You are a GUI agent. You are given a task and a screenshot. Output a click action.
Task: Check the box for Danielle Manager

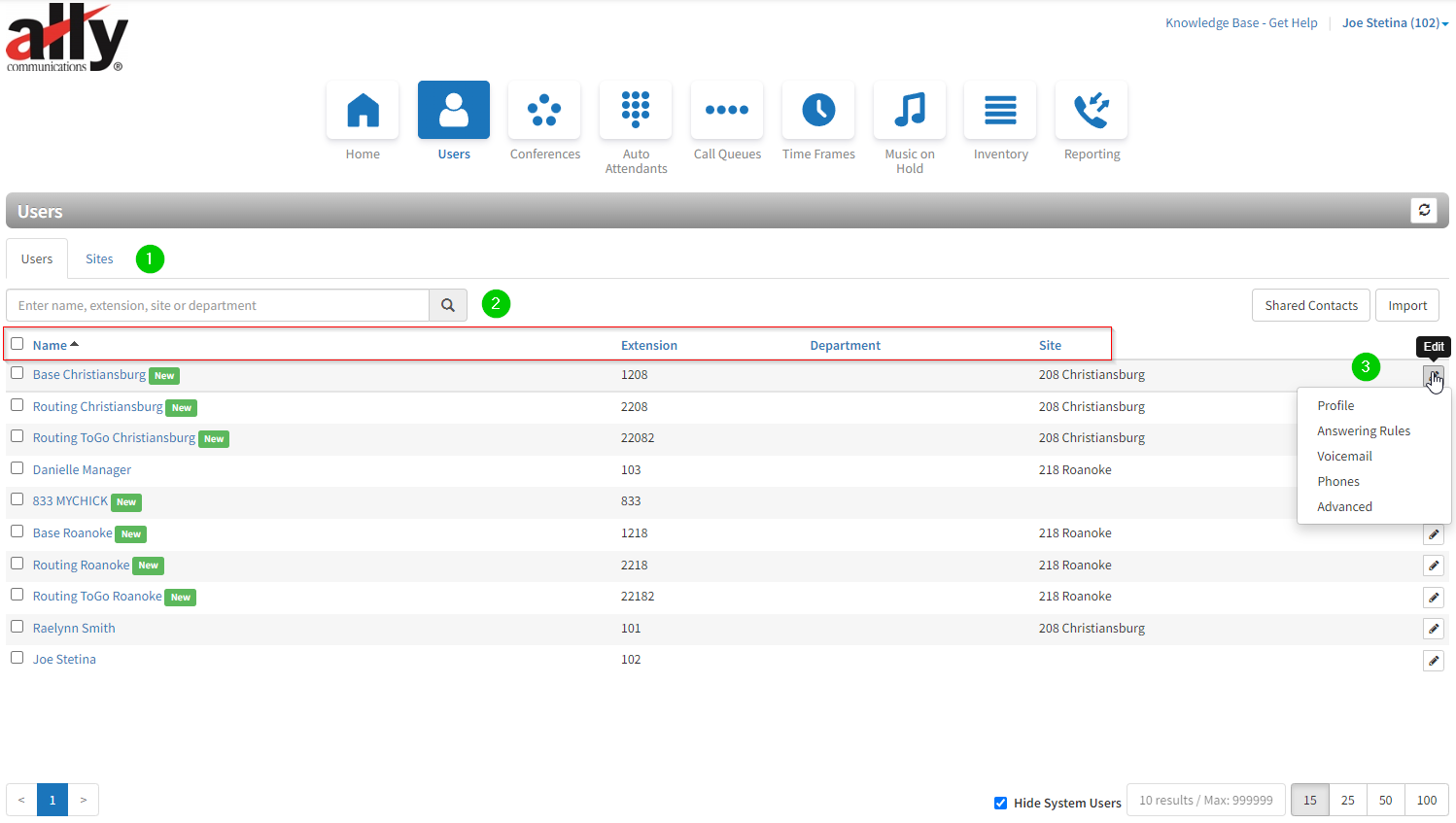point(17,468)
